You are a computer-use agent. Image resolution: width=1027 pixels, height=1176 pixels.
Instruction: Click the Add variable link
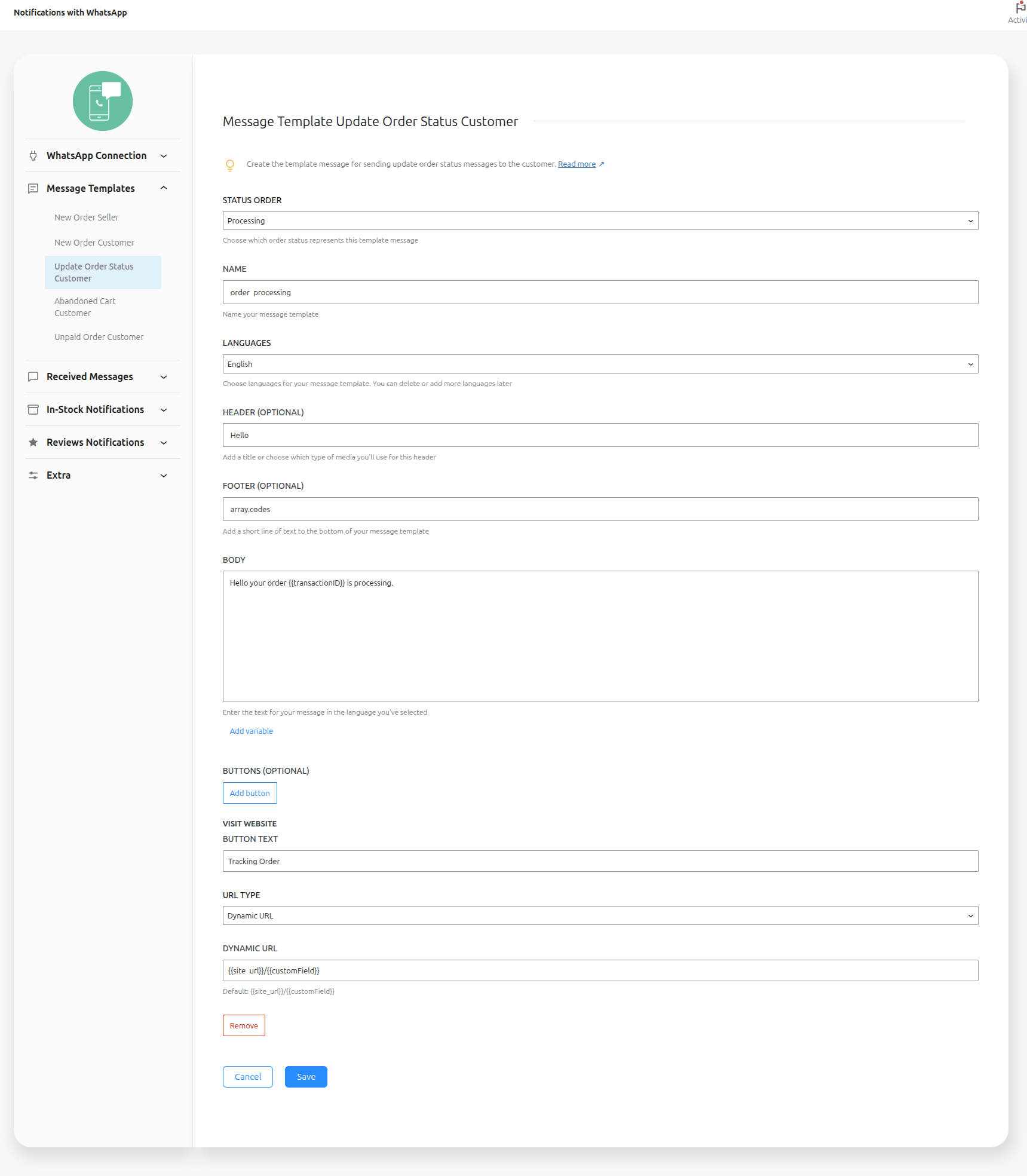252,731
